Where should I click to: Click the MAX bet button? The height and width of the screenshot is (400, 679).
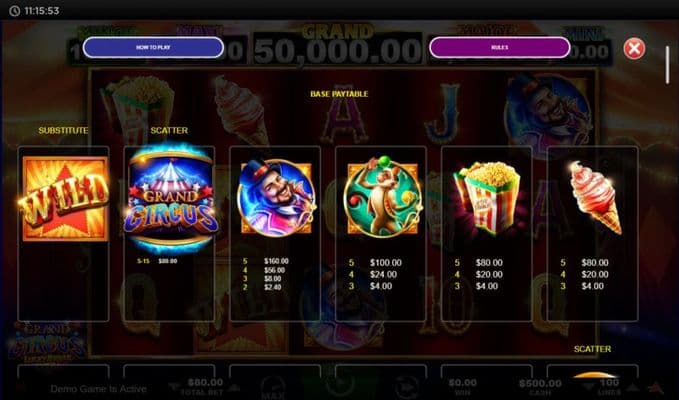point(274,387)
